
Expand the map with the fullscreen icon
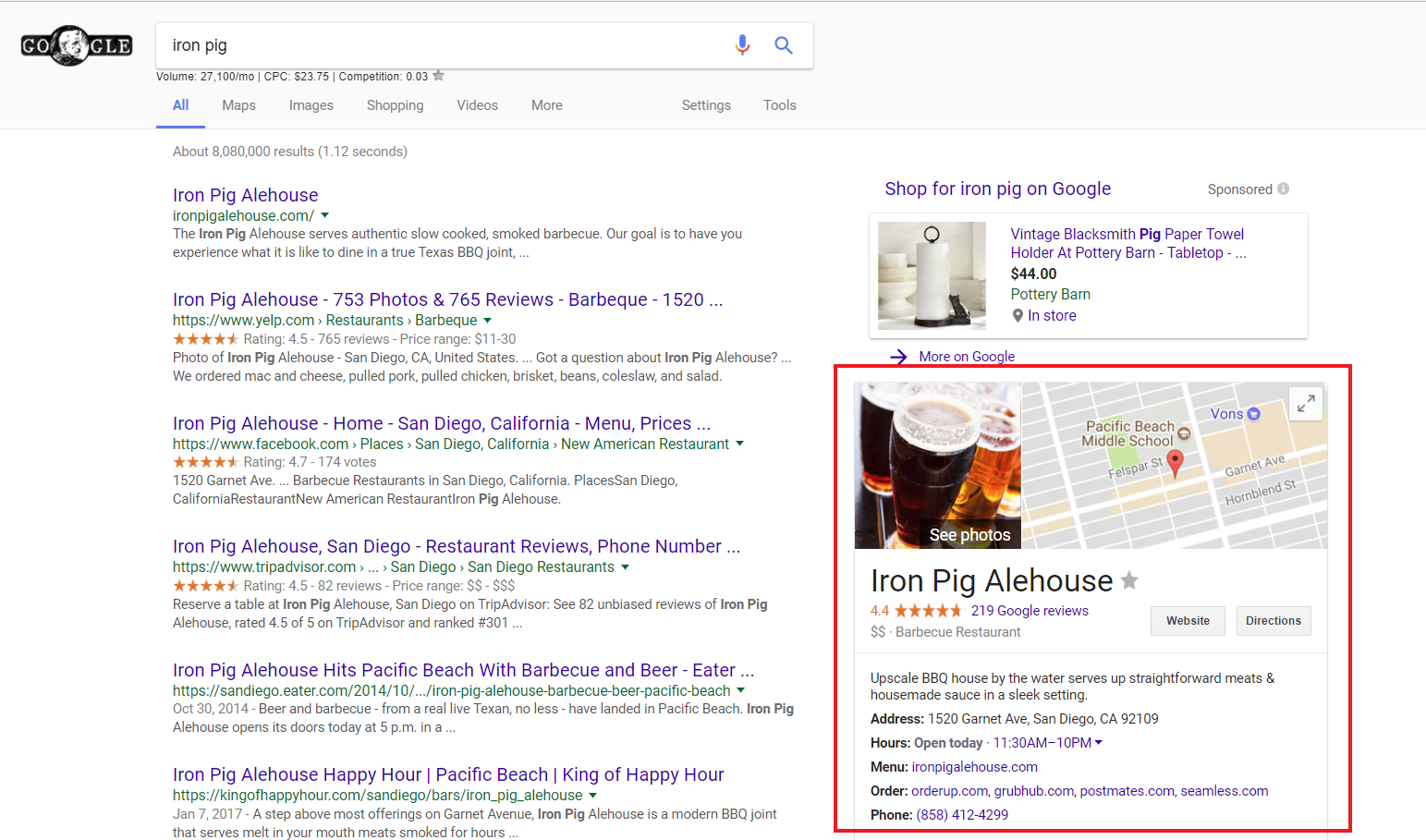click(1305, 404)
